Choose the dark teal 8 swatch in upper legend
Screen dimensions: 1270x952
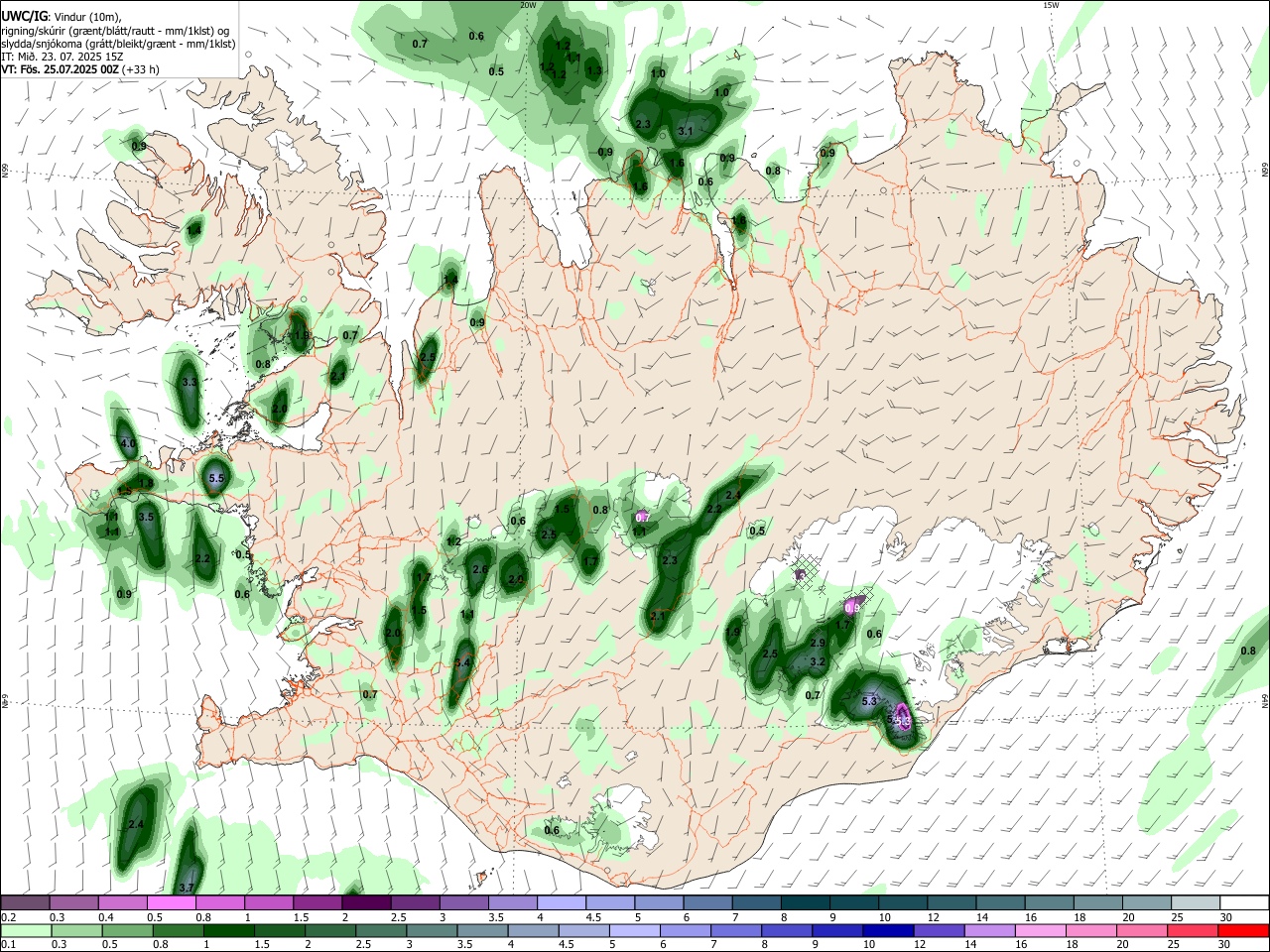806,903
